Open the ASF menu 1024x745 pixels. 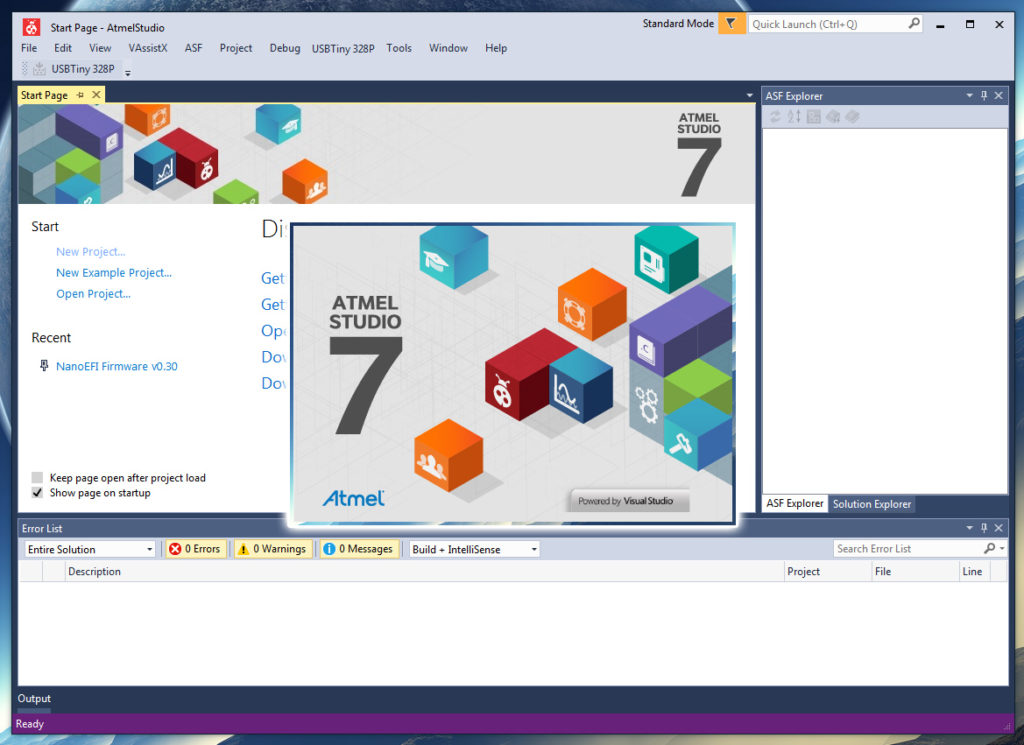(x=193, y=48)
